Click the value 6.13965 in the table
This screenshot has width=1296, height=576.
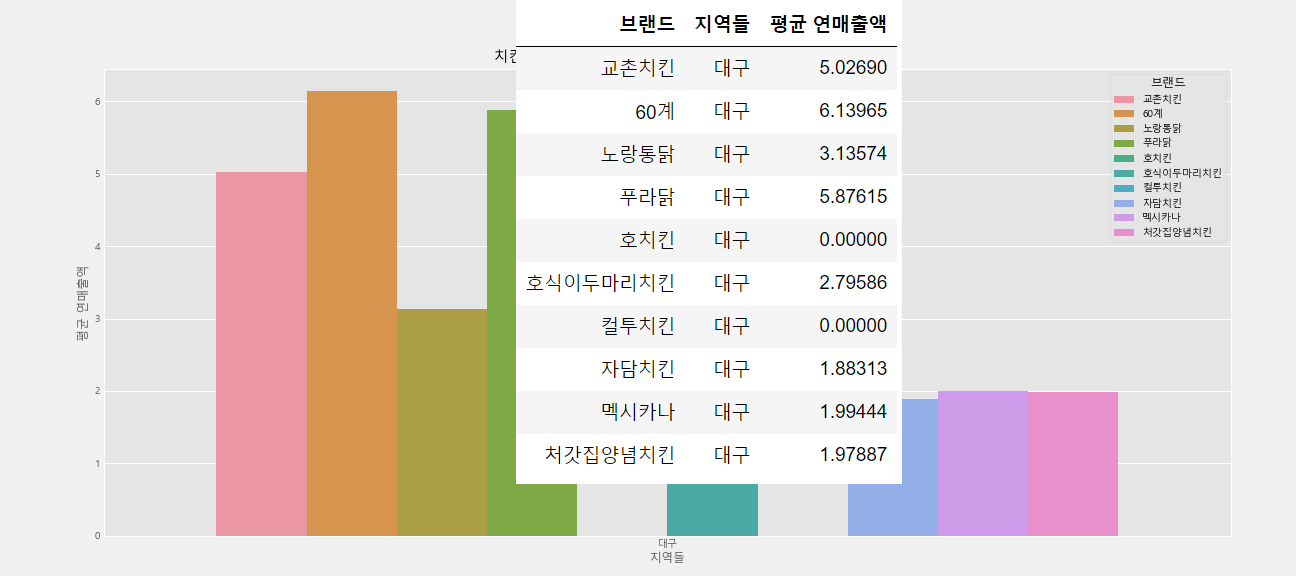click(853, 111)
